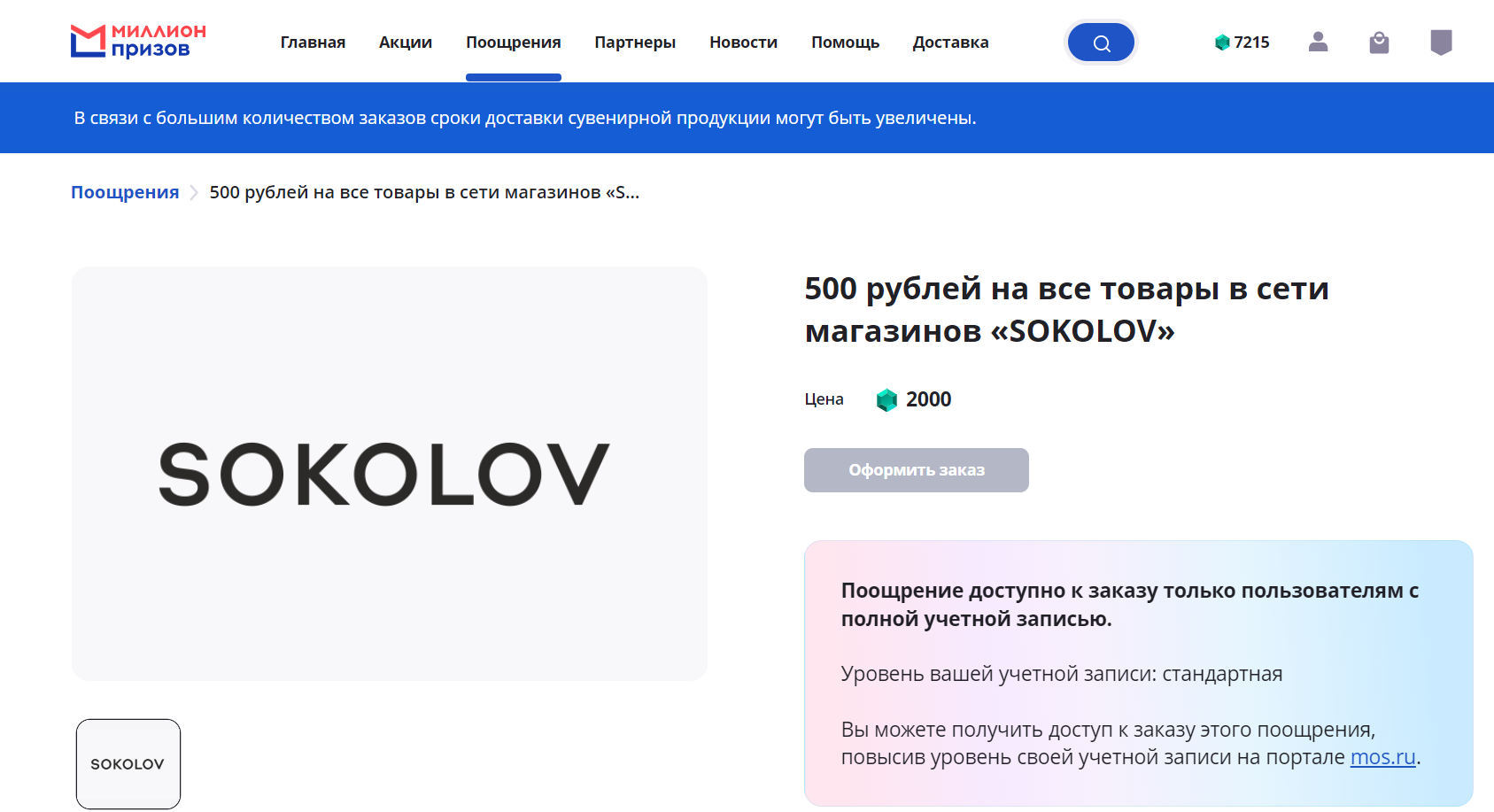Click the bold notice Поощрение доступно к заказу
Screen dimensions: 1494x812
(x=1130, y=604)
